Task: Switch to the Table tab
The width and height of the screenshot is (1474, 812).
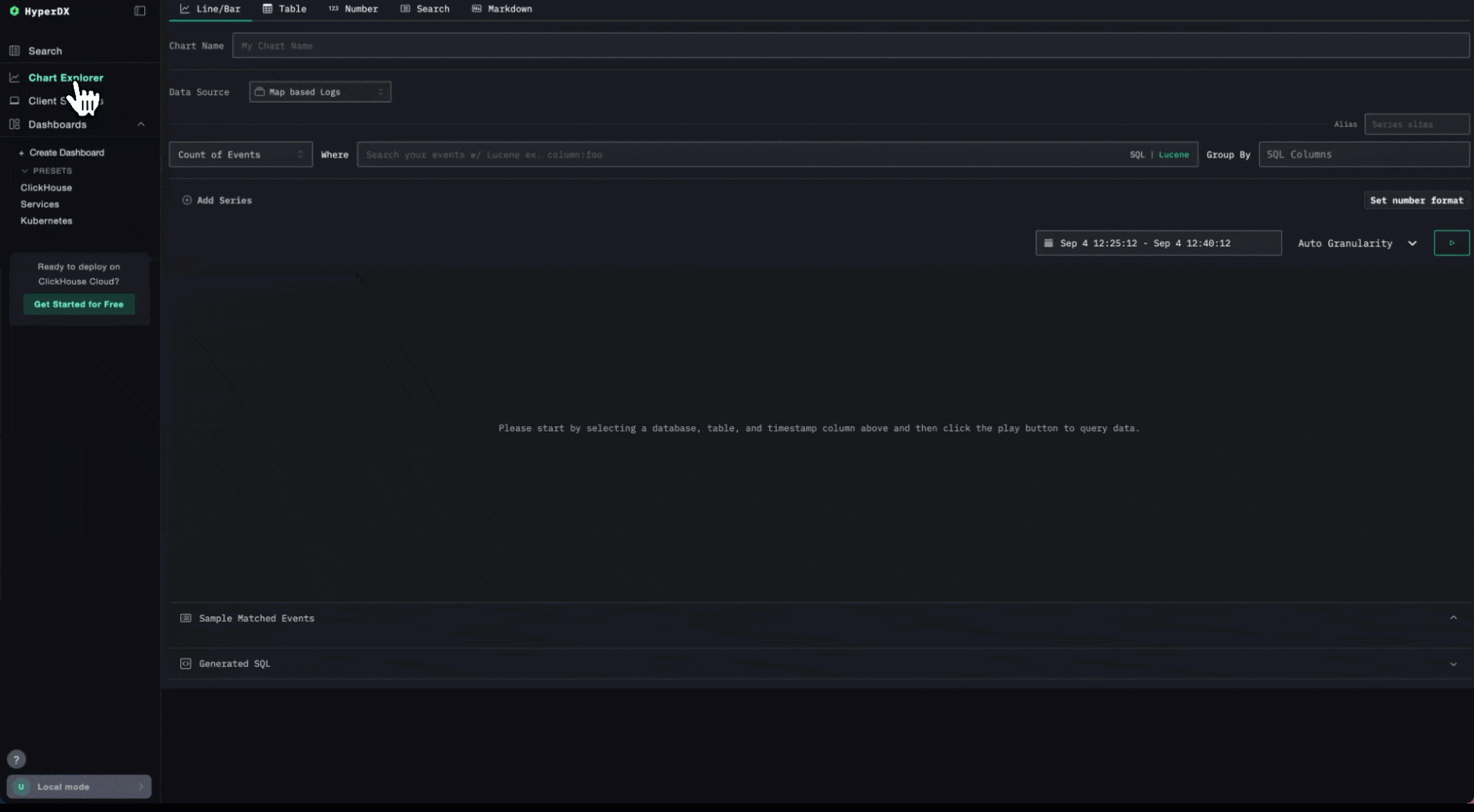Action: tap(285, 9)
